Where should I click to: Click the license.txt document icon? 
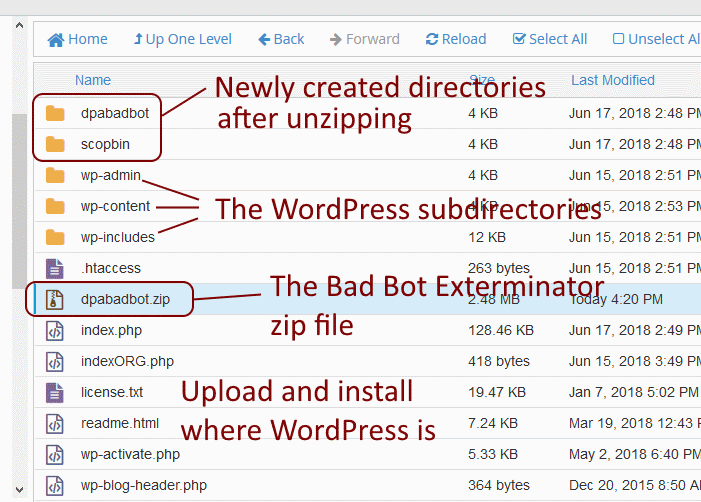click(55, 392)
